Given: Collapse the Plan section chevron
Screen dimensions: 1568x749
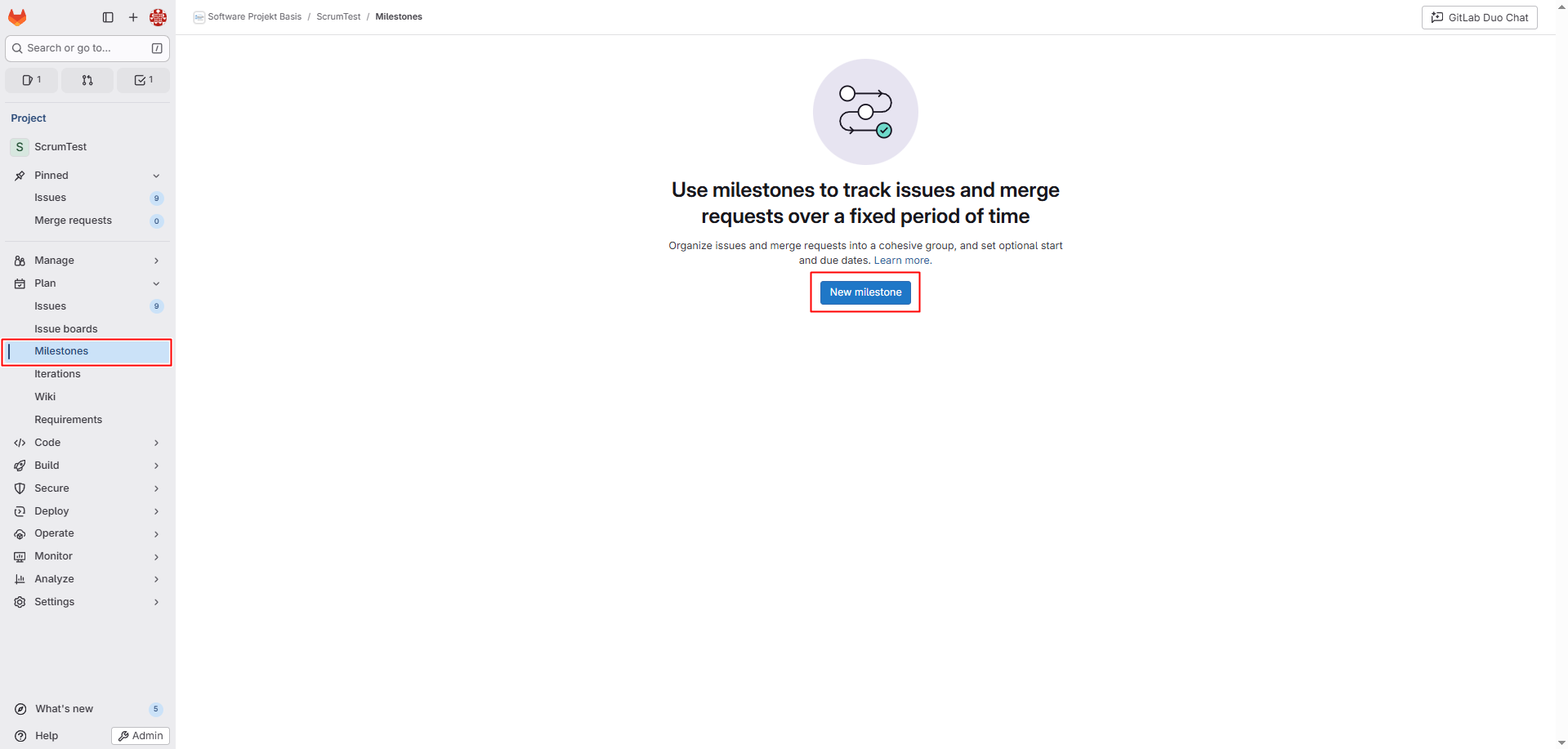Looking at the screenshot, I should 156,283.
